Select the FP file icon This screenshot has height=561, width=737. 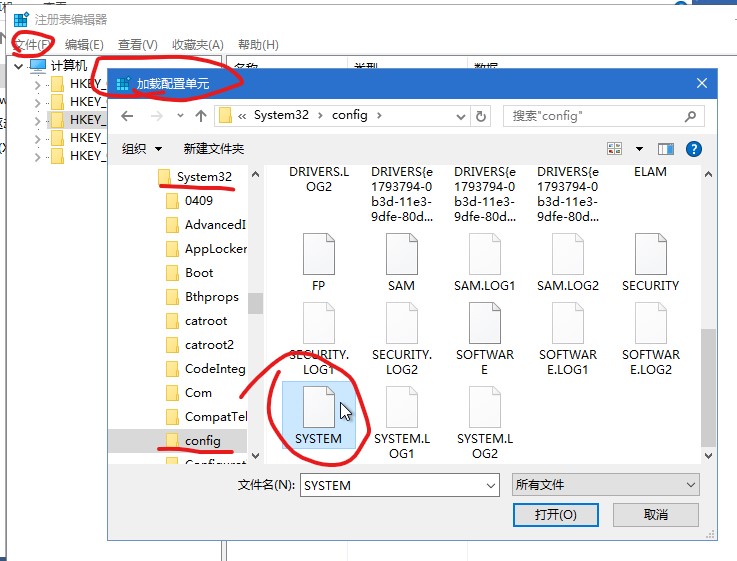[x=319, y=254]
